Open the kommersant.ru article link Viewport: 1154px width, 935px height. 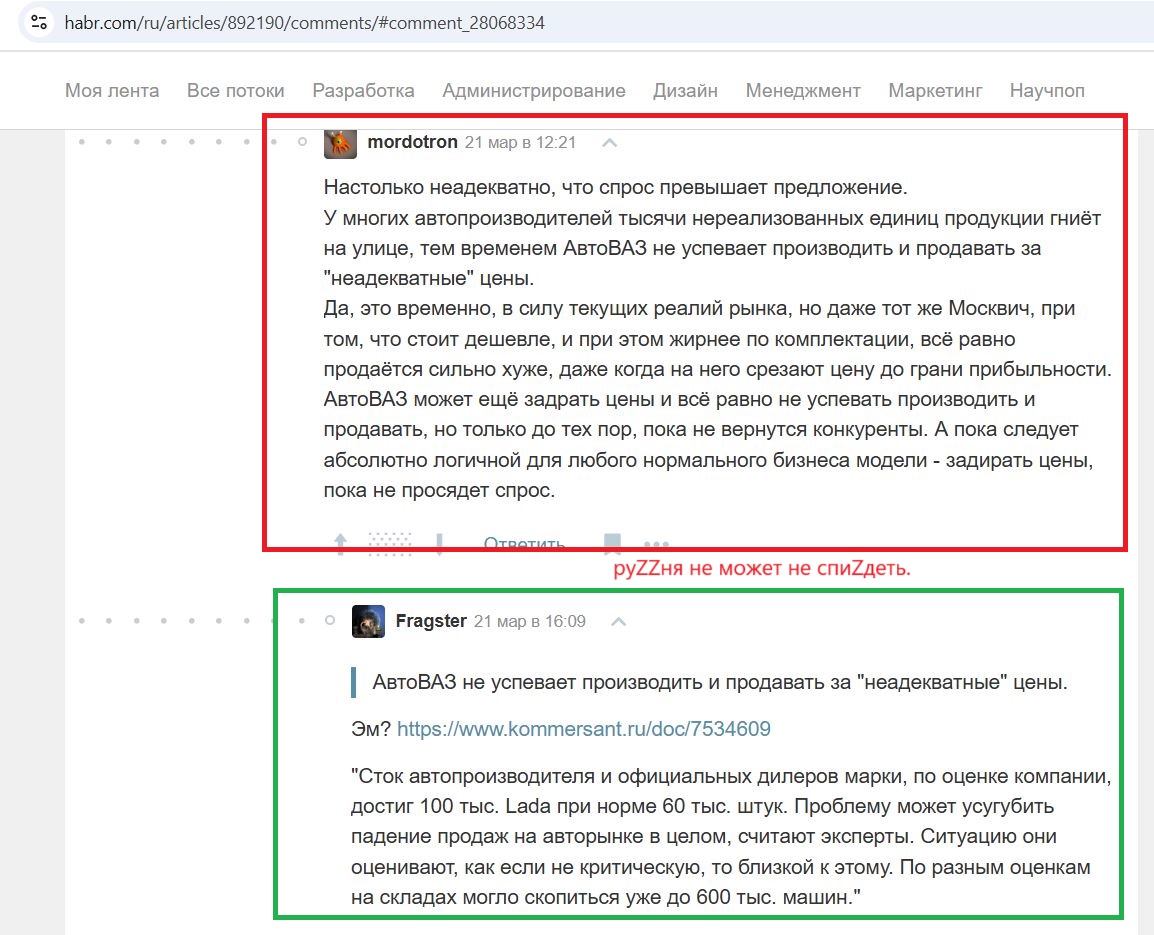(x=584, y=729)
